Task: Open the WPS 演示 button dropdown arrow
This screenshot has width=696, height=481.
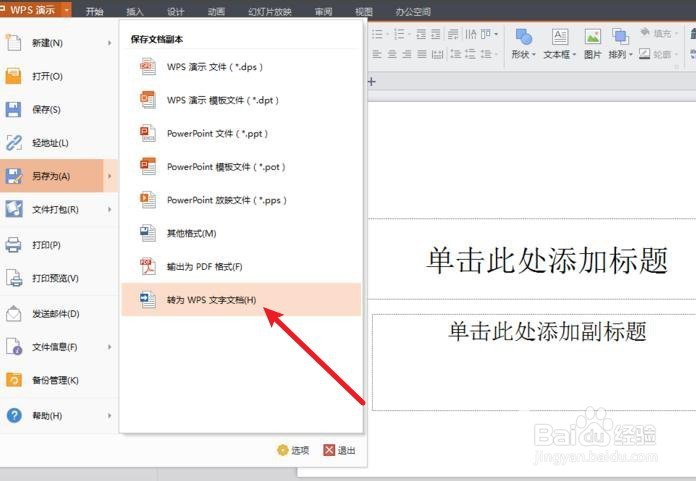Action: [66, 9]
